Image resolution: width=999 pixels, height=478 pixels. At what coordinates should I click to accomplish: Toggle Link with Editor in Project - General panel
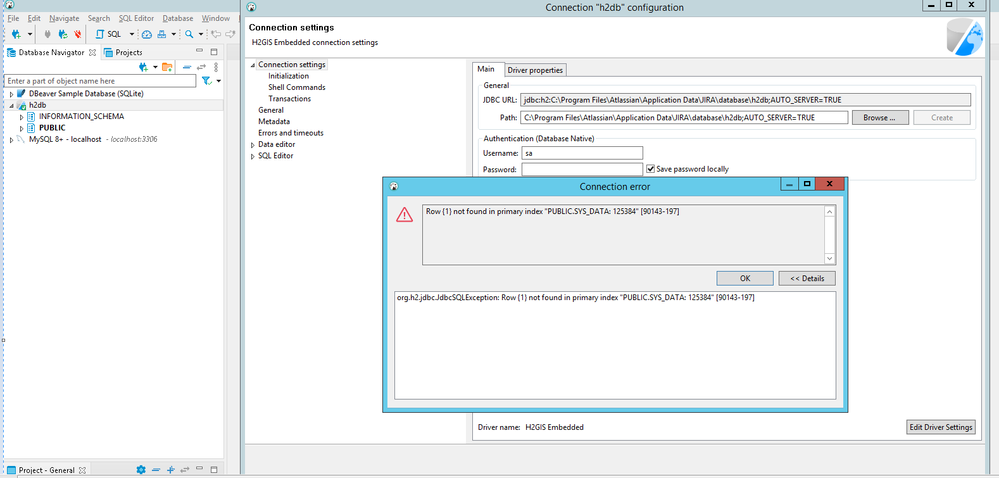click(185, 470)
